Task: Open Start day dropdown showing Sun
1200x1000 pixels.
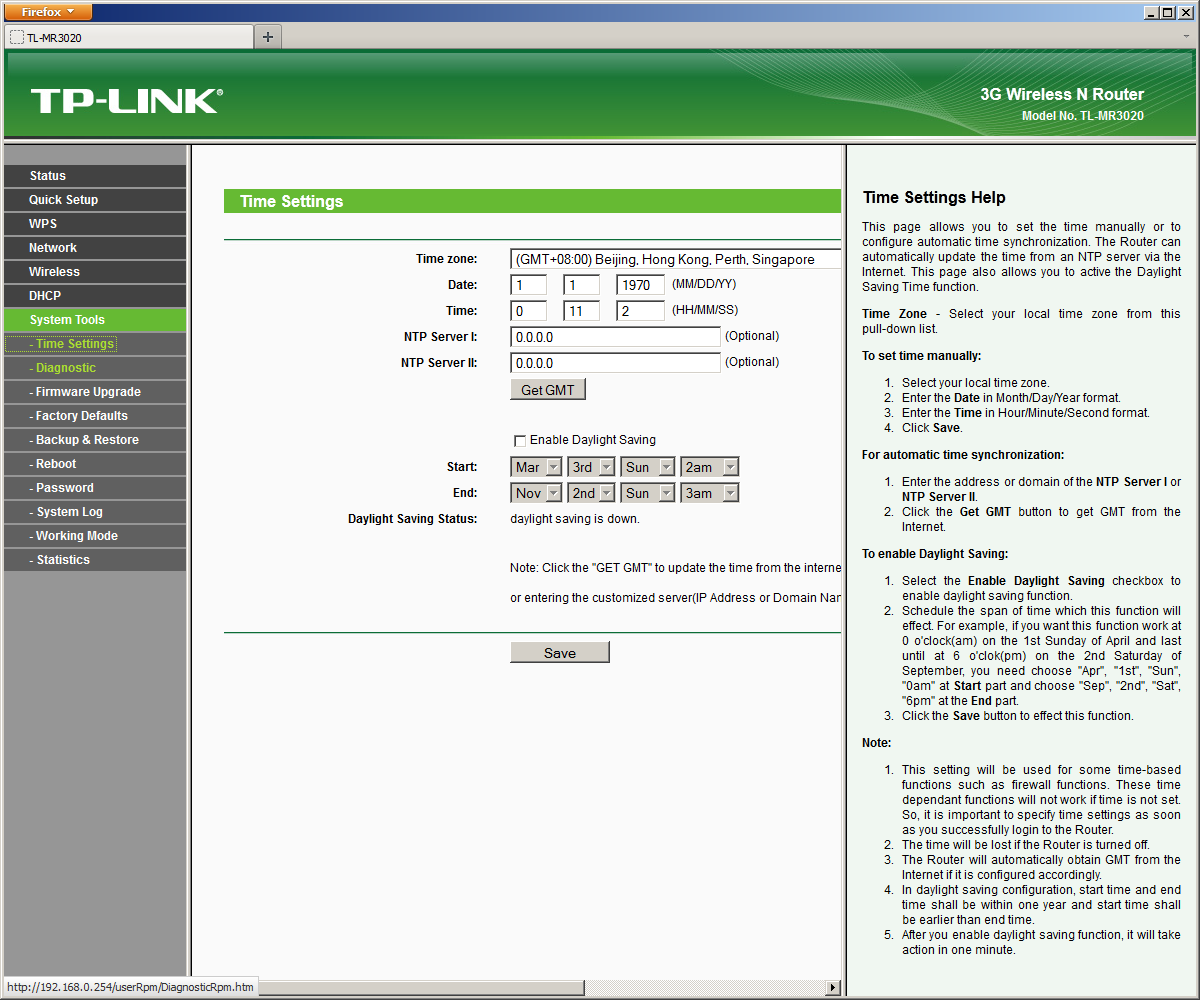Action: tap(648, 467)
